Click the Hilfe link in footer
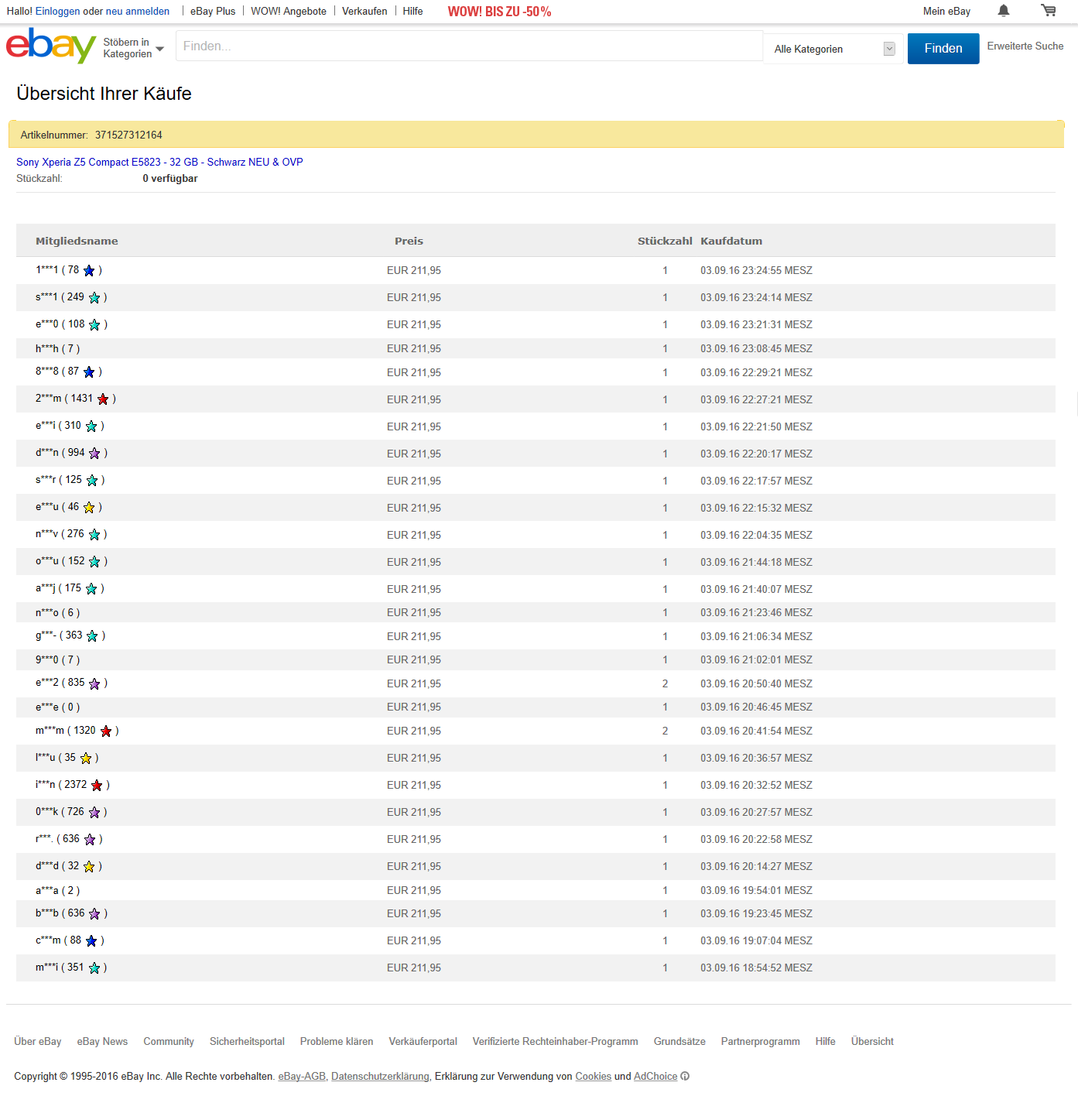Viewport: 1078px width, 1120px height. [x=825, y=1041]
